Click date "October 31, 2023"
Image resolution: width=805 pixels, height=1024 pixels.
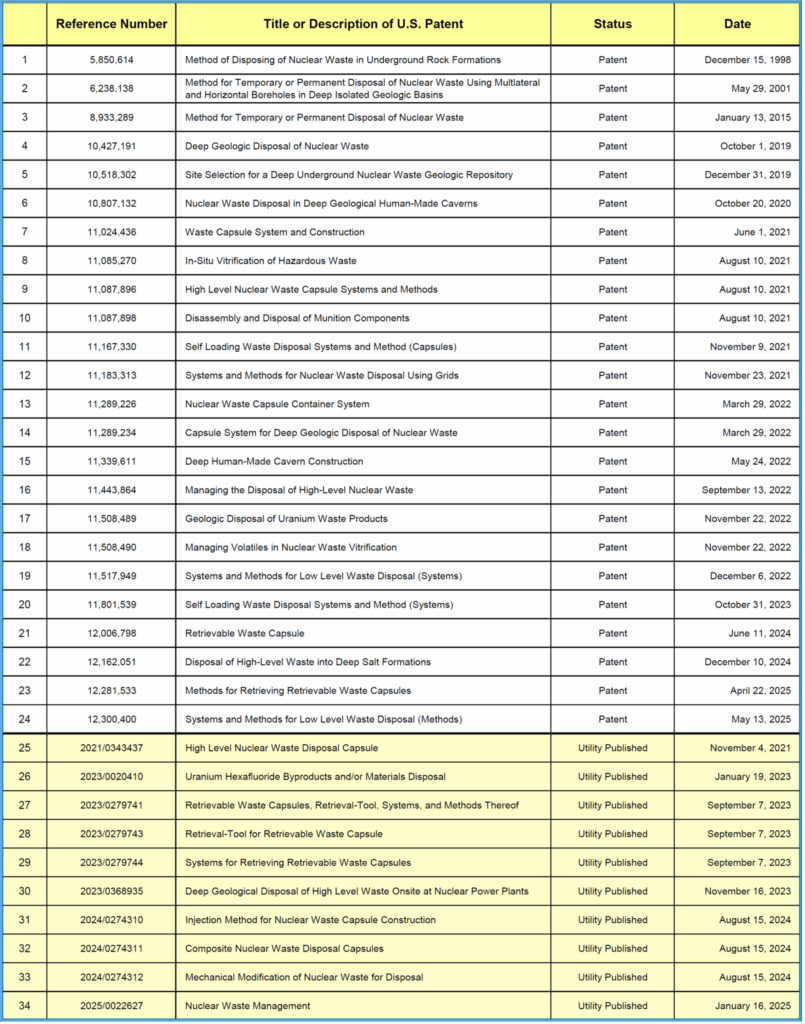(753, 605)
